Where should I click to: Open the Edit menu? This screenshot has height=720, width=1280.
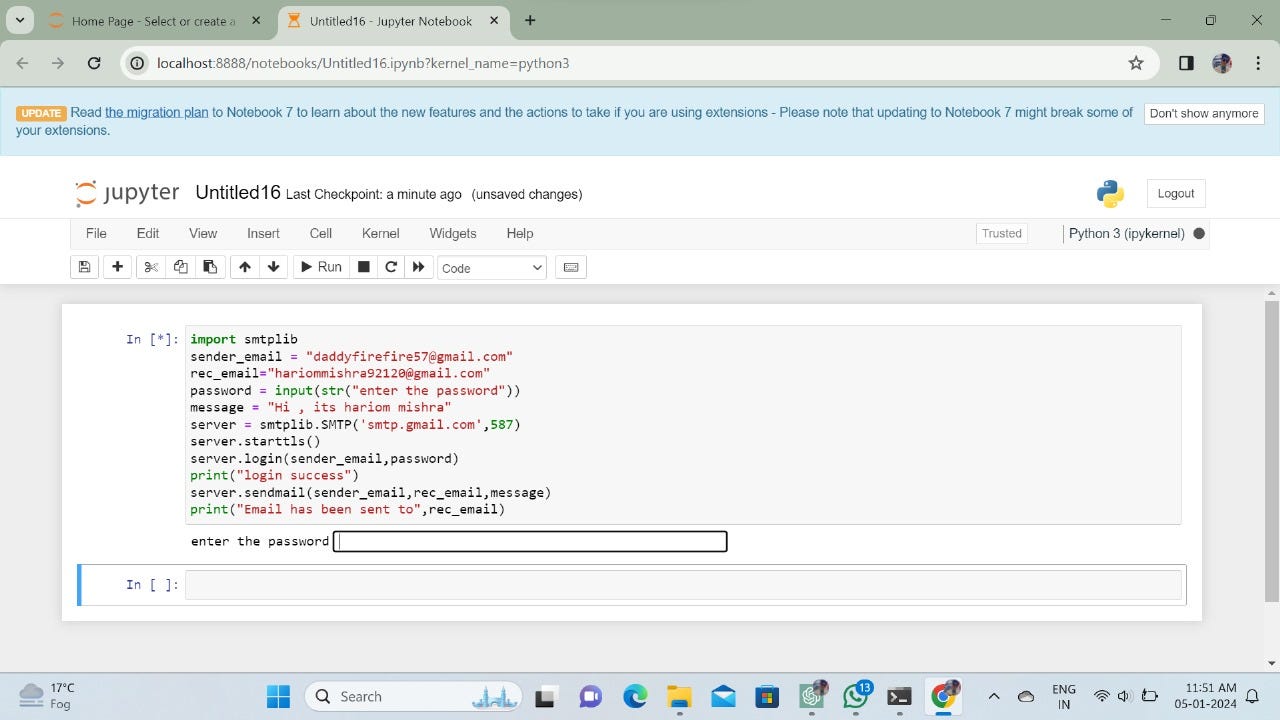[148, 233]
